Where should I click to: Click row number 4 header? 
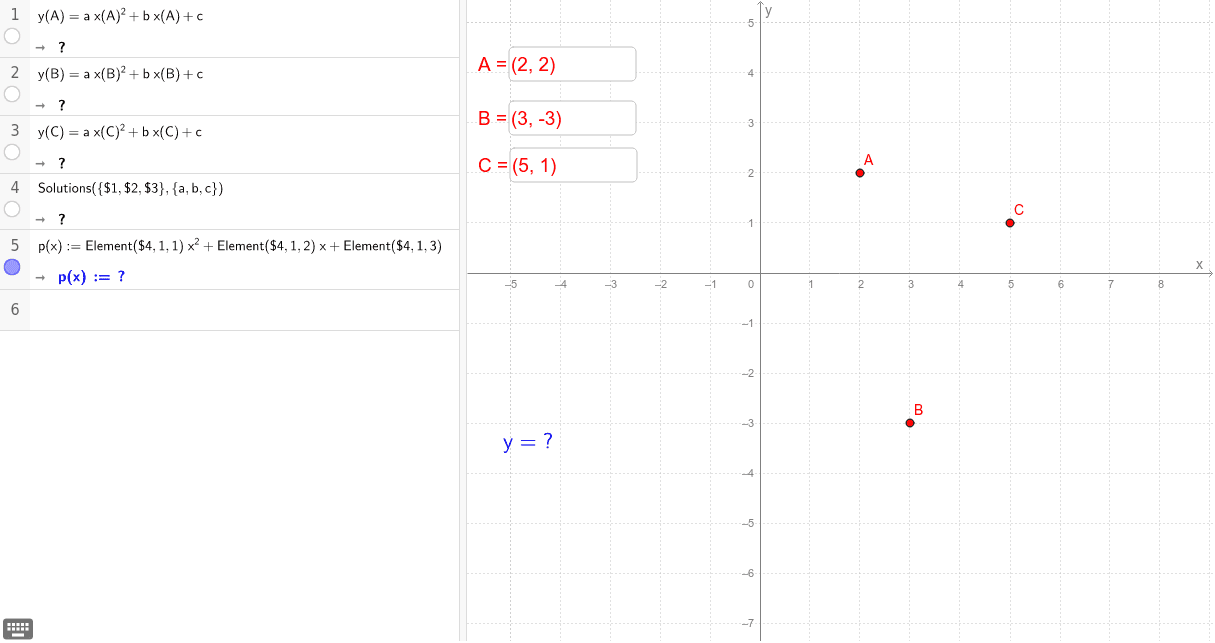coord(15,187)
